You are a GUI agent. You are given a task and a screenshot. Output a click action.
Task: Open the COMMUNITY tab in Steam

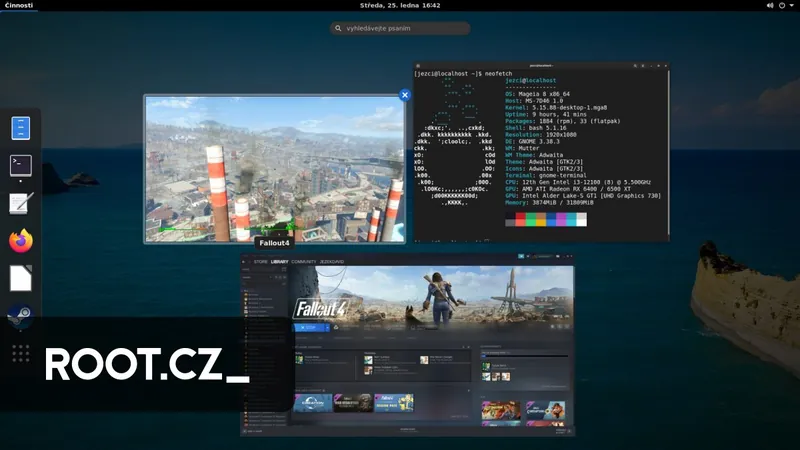tap(304, 262)
